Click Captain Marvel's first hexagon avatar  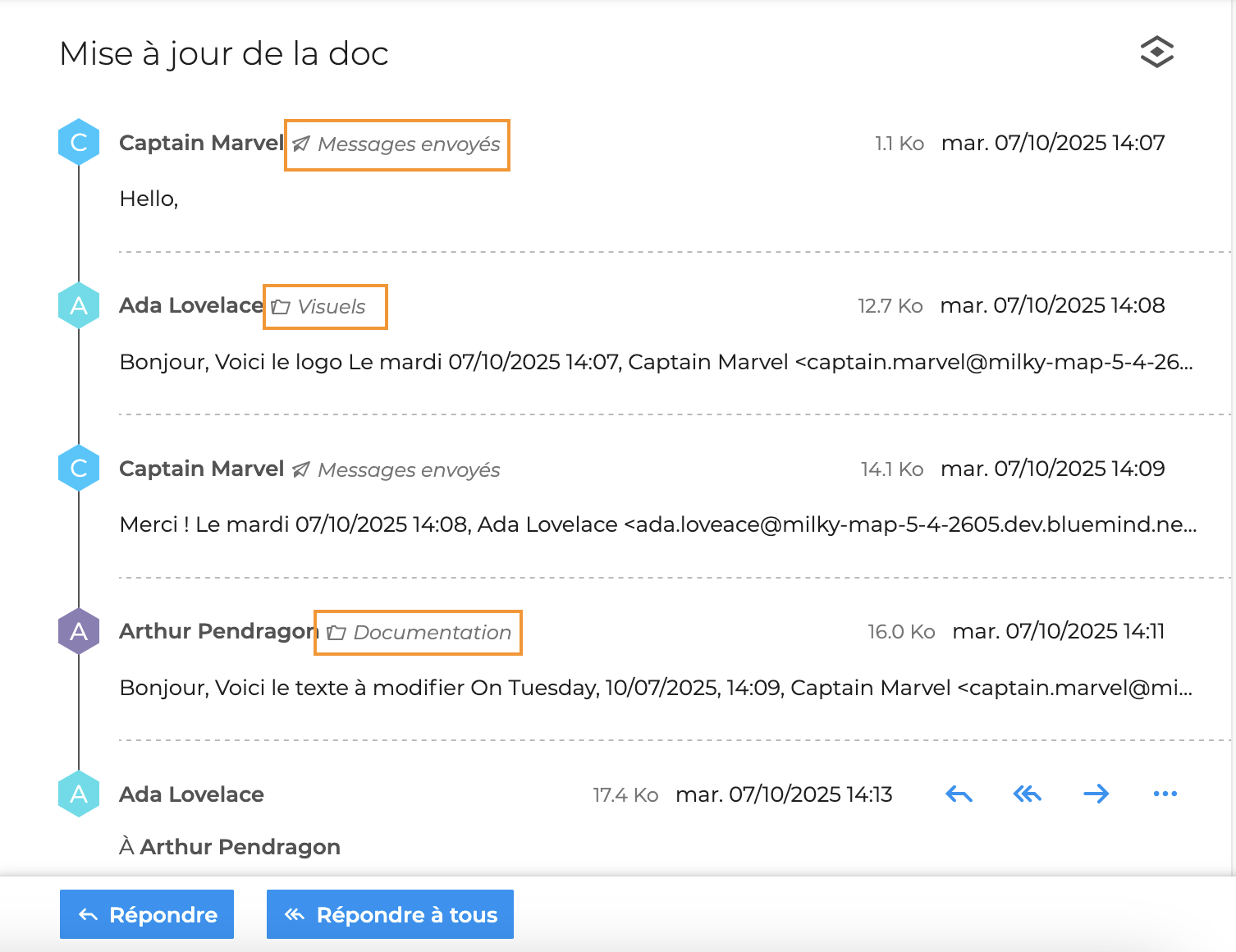pos(79,143)
